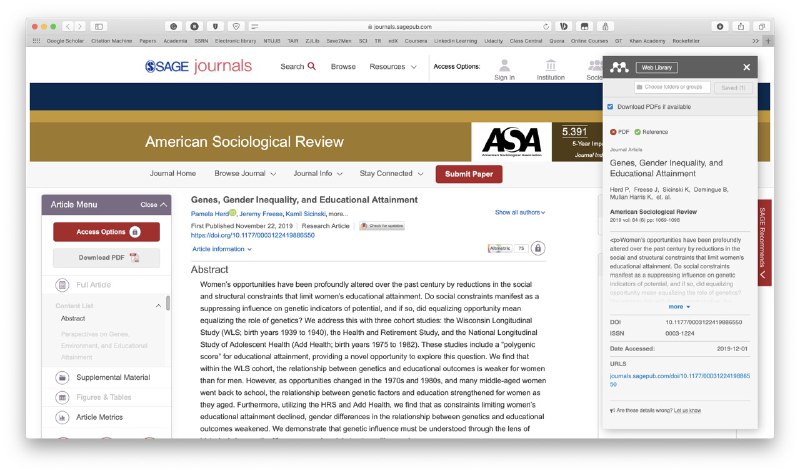
Task: Close the Mendeley importer panel
Action: coord(746,67)
